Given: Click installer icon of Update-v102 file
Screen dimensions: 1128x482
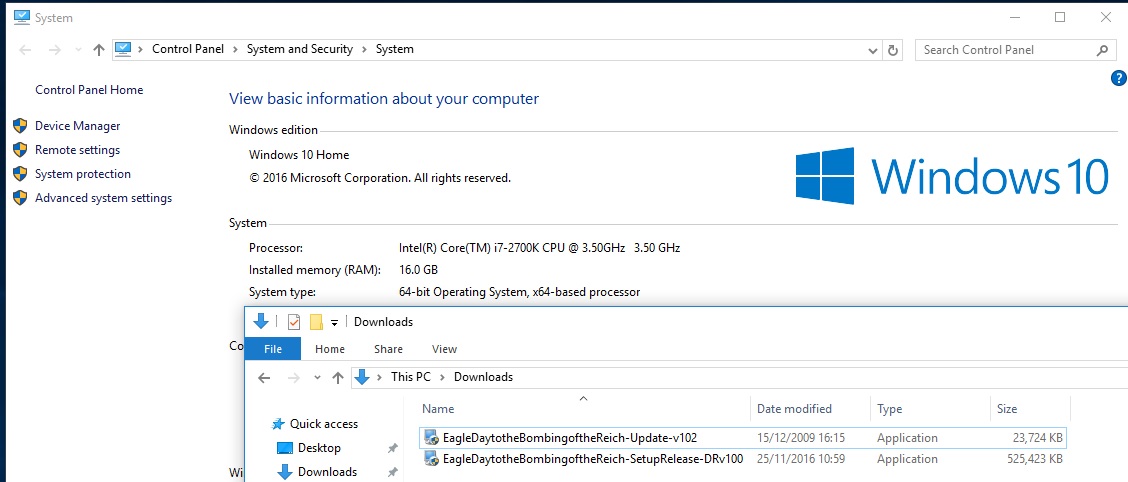Looking at the screenshot, I should point(432,437).
